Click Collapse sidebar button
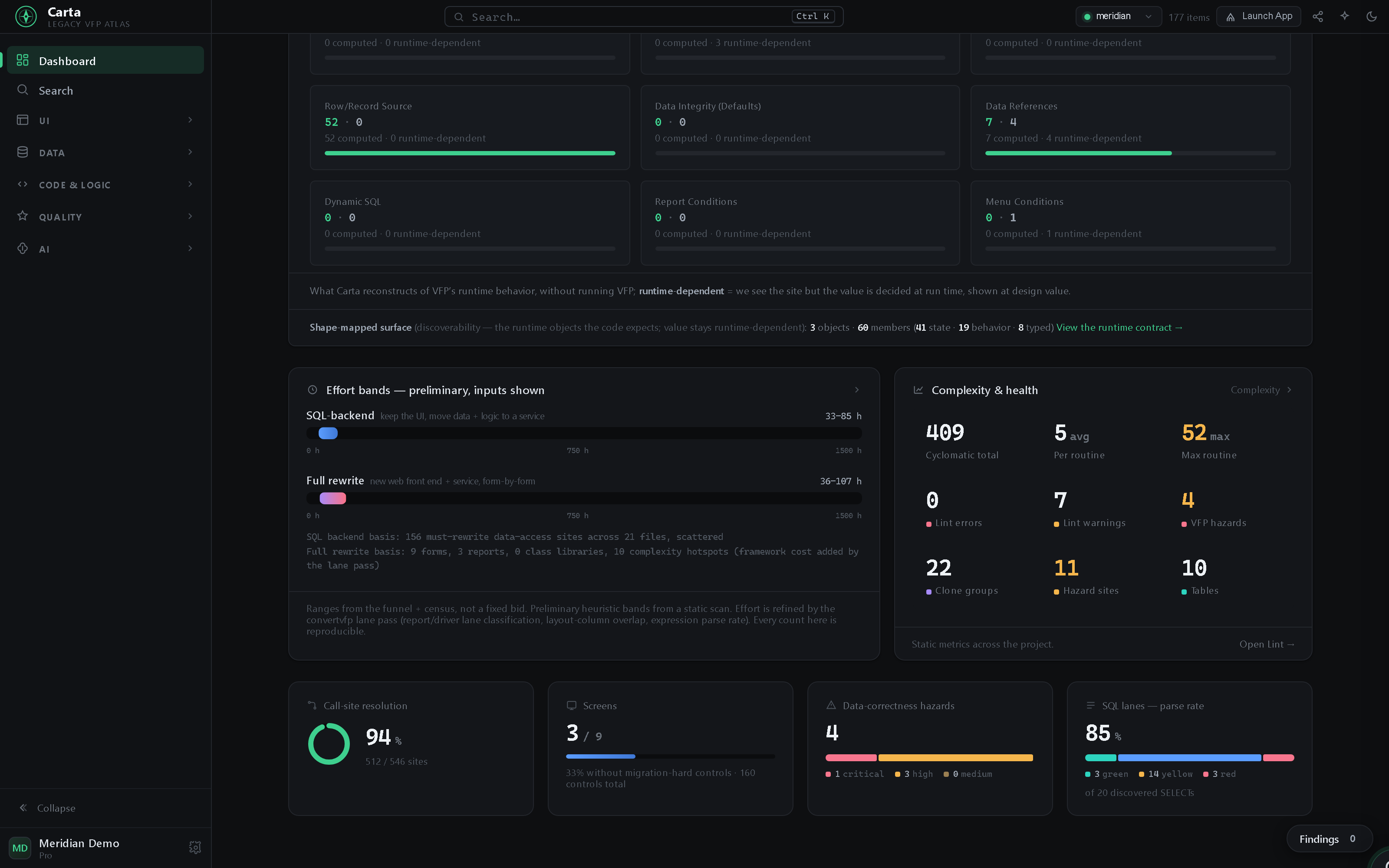This screenshot has width=1389, height=868. 105,808
